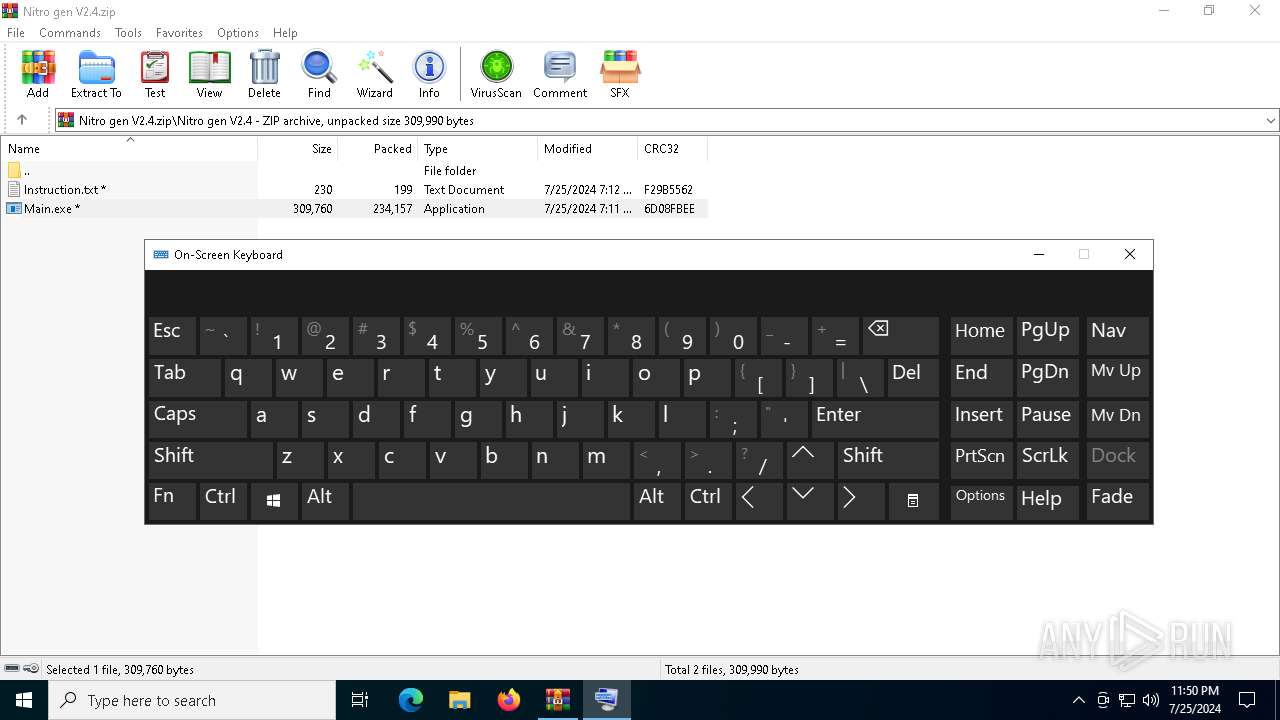This screenshot has height=720, width=1280.
Task: Open the Tools menu
Action: pyautogui.click(x=128, y=32)
